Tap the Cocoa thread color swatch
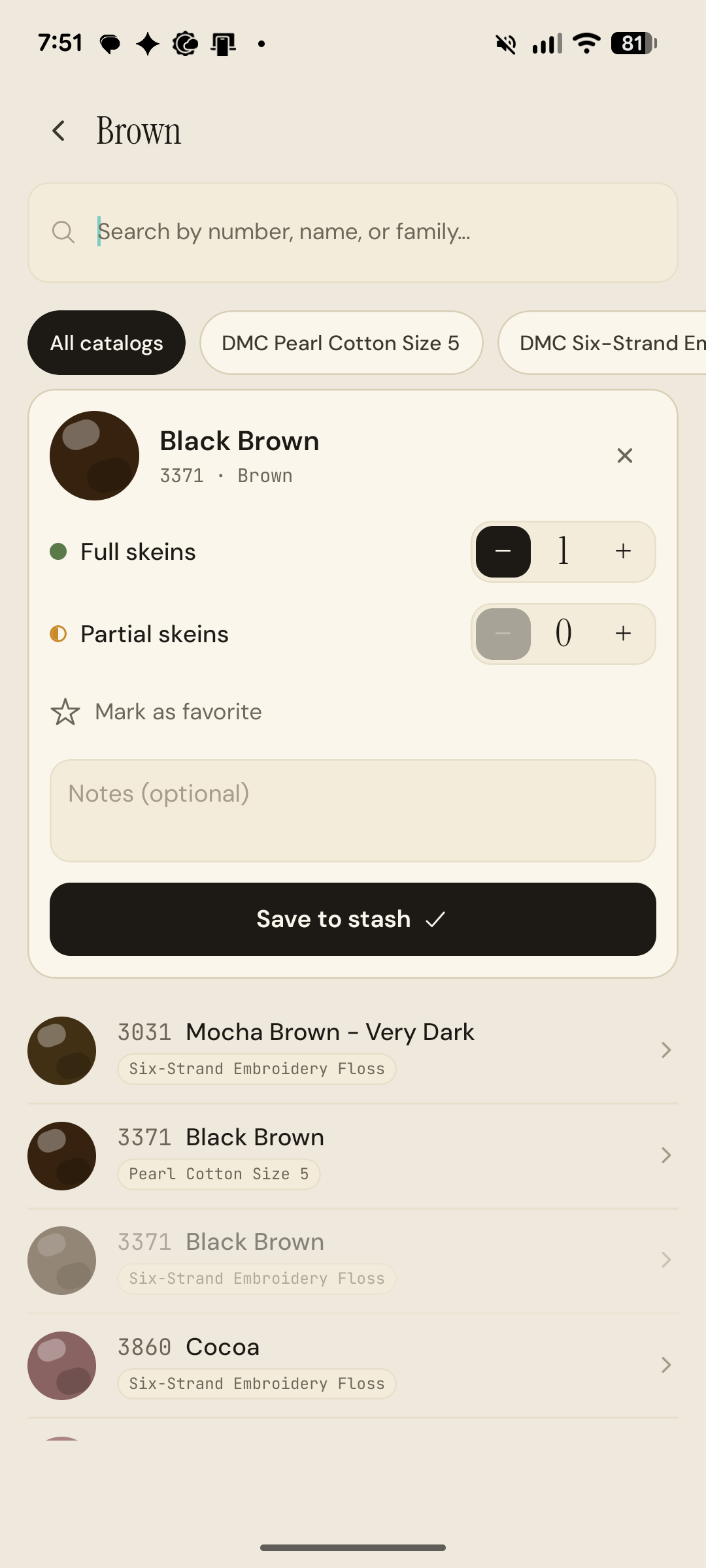706x1568 pixels. 61,1365
